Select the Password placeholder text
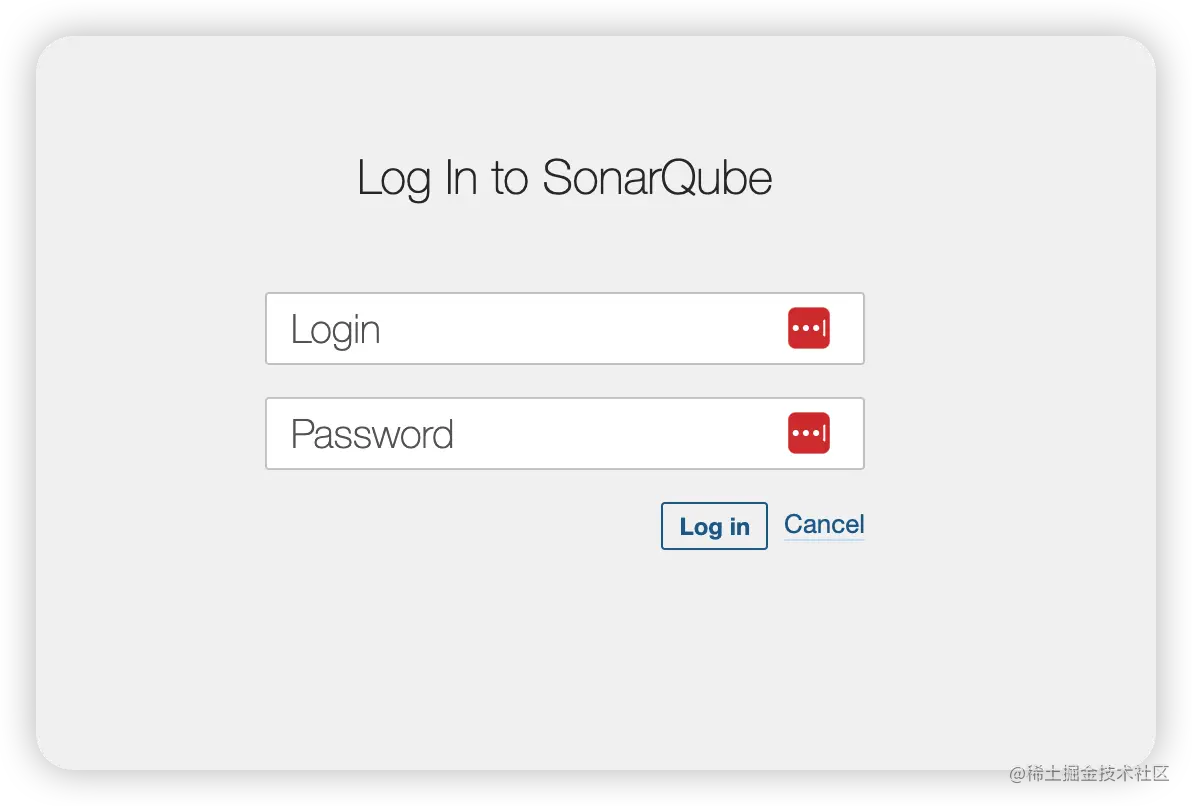Viewport: 1192px width, 806px height. 371,433
